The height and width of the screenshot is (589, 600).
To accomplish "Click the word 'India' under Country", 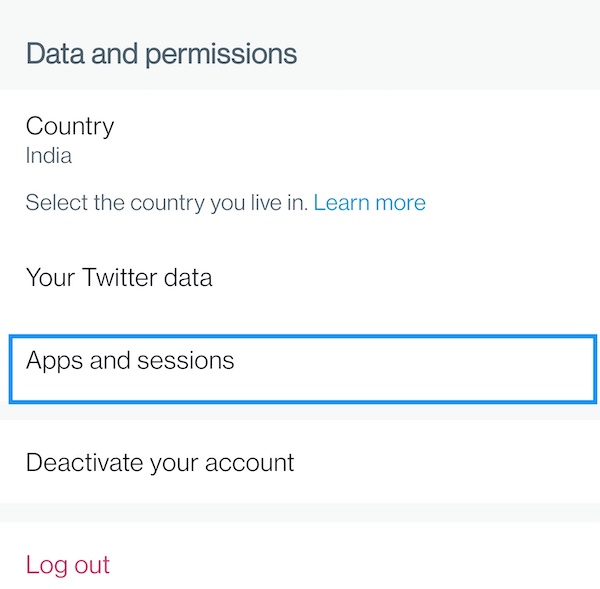I will pos(49,156).
